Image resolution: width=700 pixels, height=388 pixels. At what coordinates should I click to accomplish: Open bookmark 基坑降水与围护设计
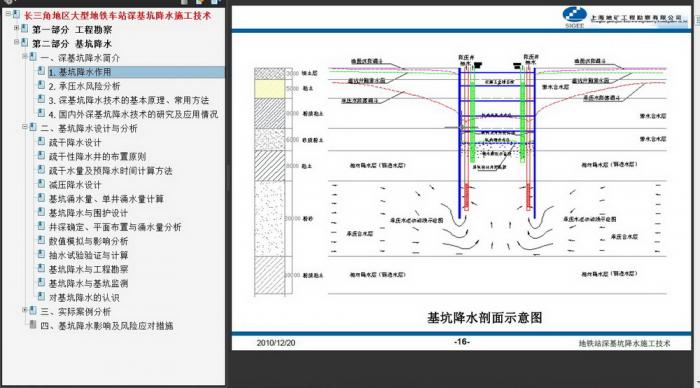click(x=88, y=213)
